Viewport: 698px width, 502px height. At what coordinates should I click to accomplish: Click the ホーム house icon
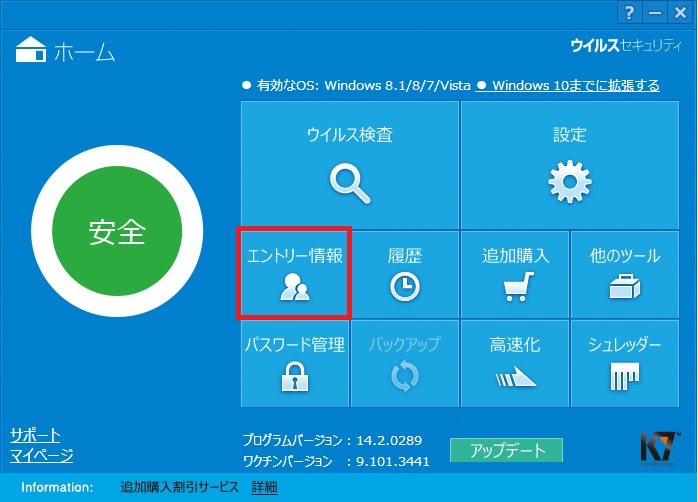31,49
